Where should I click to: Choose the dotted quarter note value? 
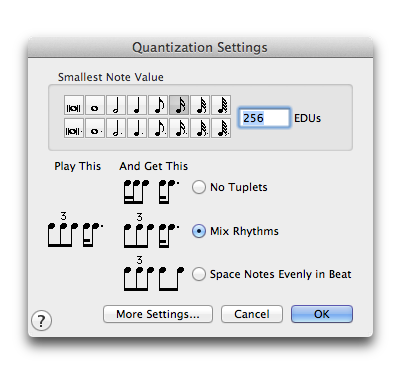[137, 128]
